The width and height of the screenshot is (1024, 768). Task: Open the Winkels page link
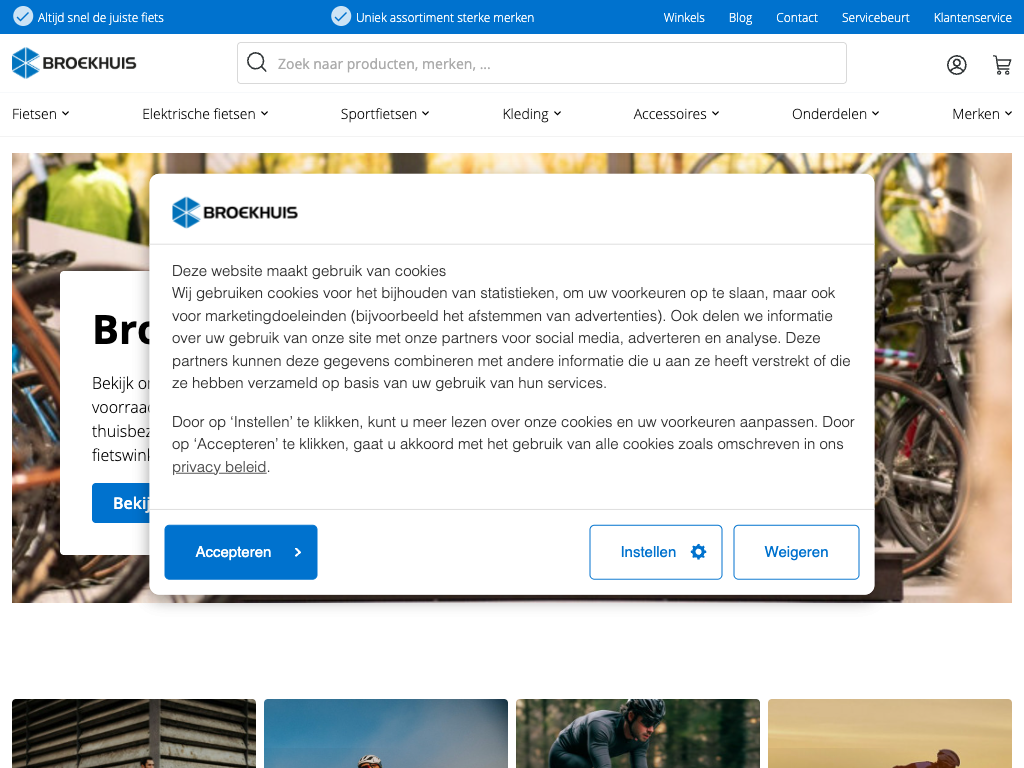684,18
